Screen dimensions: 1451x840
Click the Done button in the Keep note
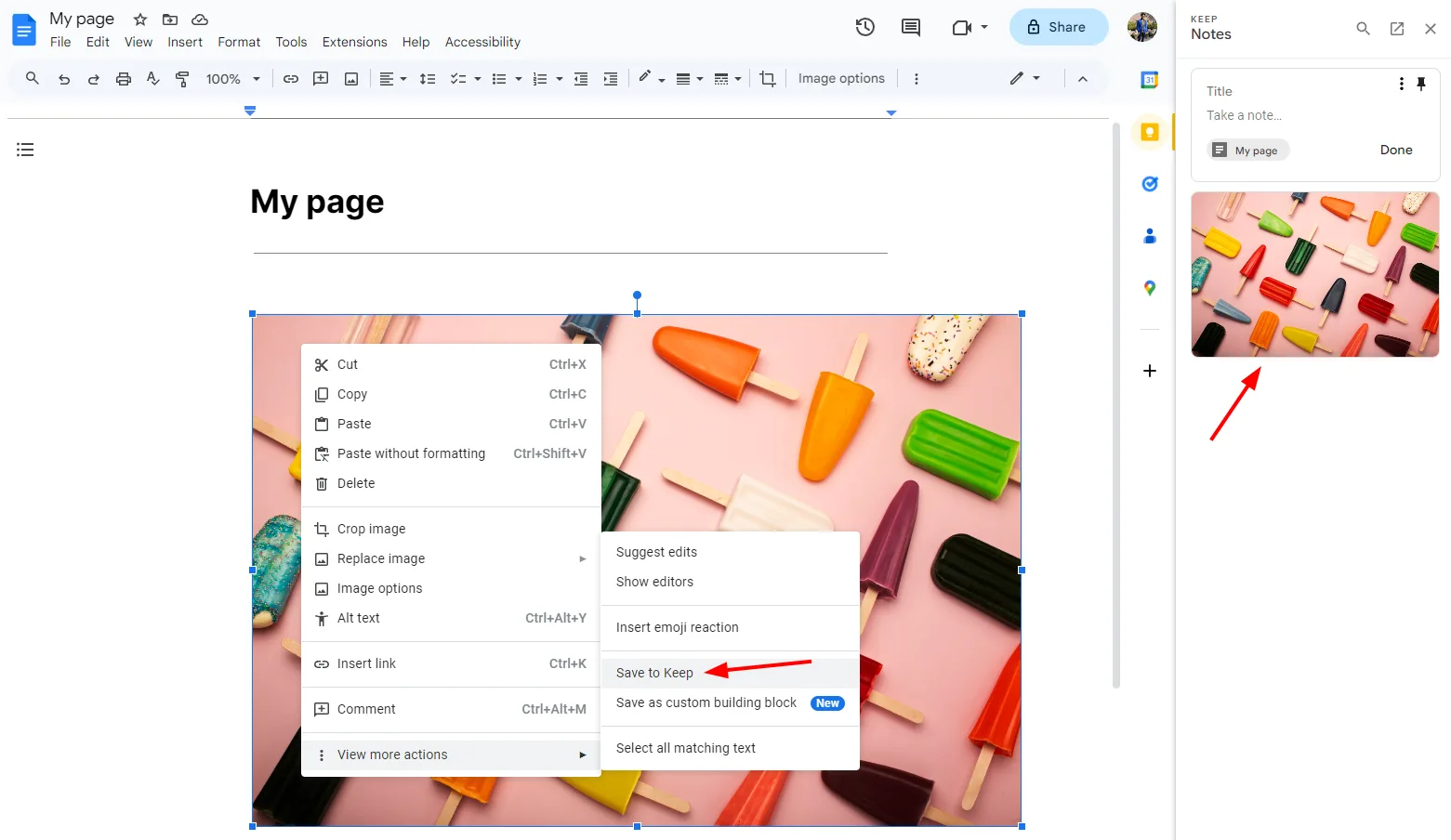1396,150
